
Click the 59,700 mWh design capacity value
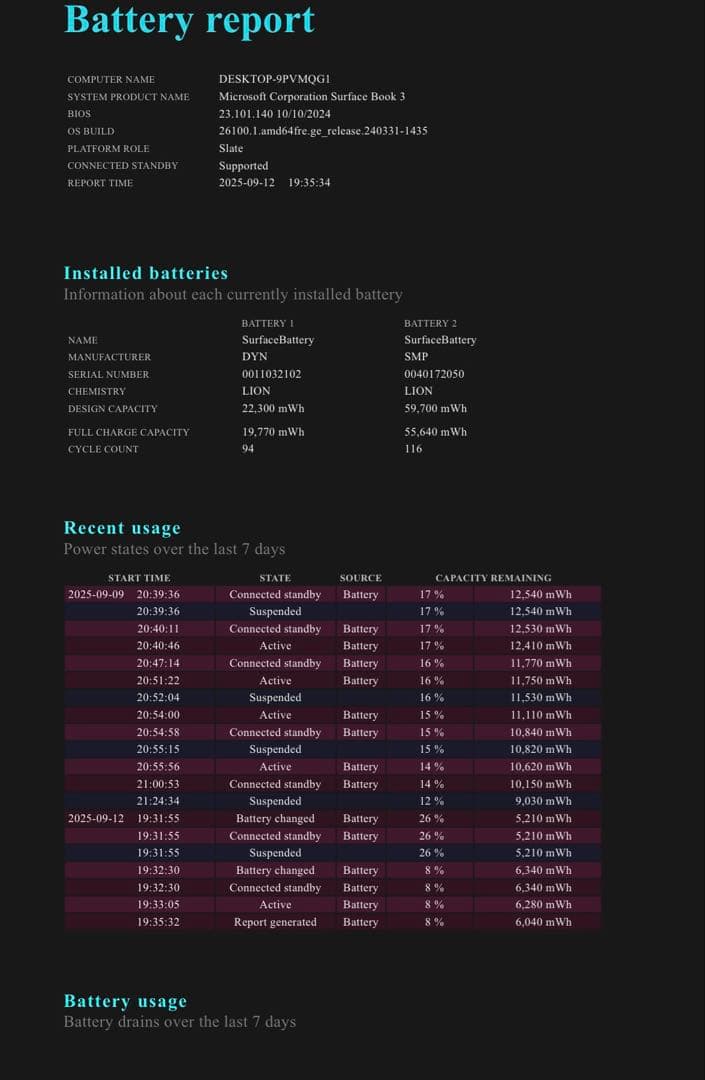[435, 408]
